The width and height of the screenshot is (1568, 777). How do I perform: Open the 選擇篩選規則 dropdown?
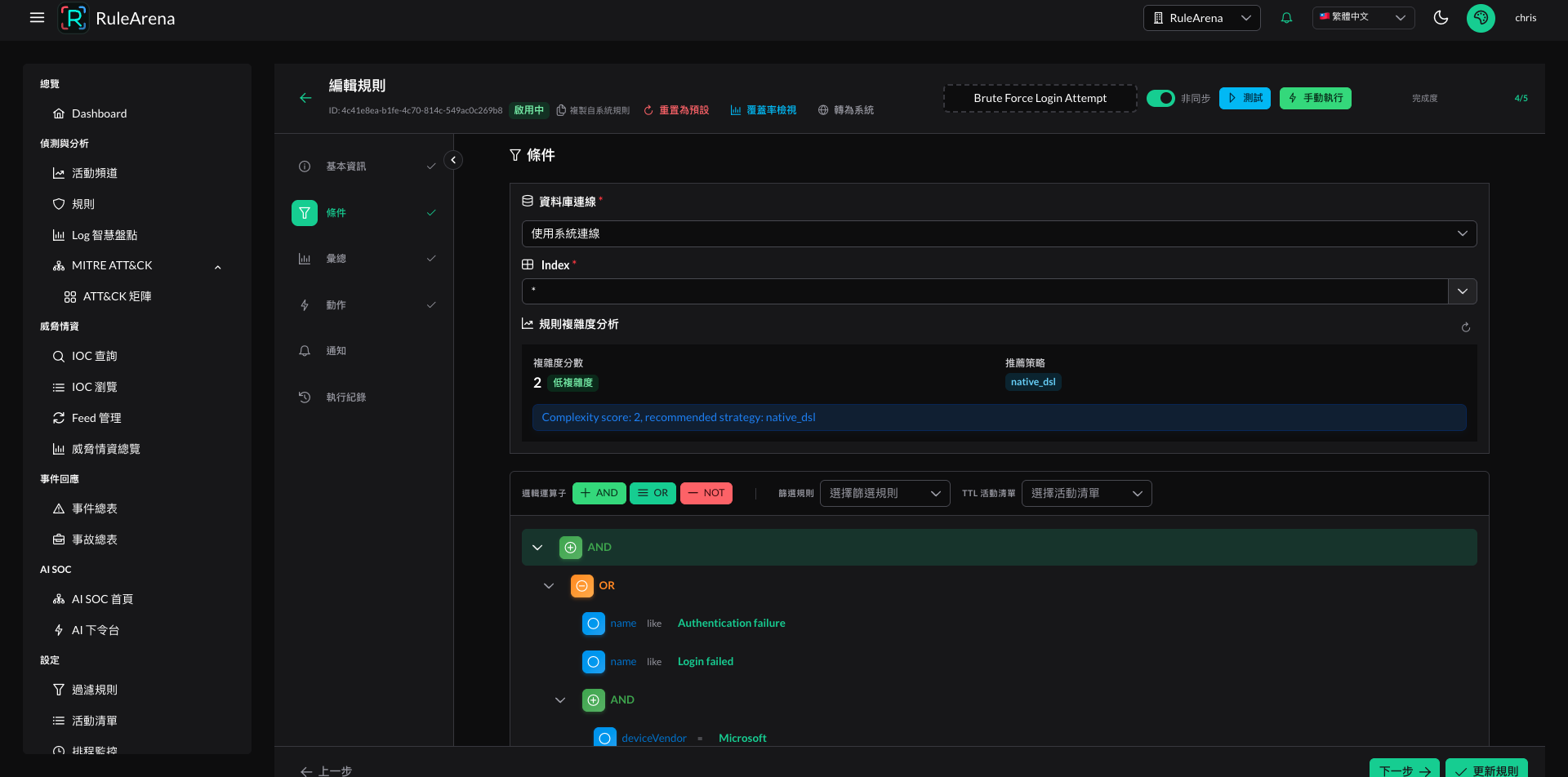pyautogui.click(x=885, y=493)
